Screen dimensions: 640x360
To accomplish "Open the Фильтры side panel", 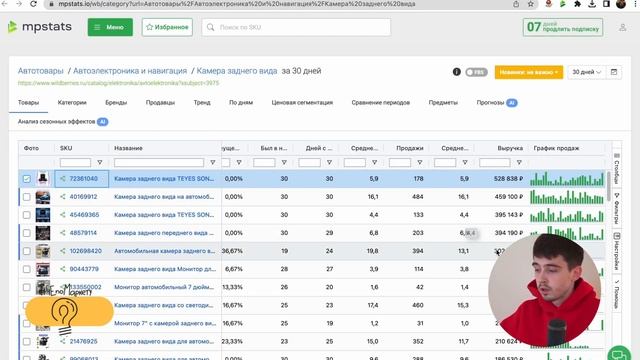I will click(x=617, y=208).
